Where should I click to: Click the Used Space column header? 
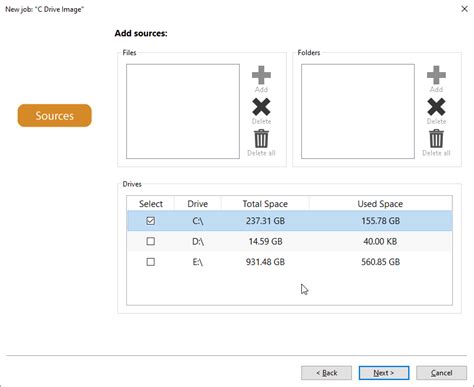[380, 204]
